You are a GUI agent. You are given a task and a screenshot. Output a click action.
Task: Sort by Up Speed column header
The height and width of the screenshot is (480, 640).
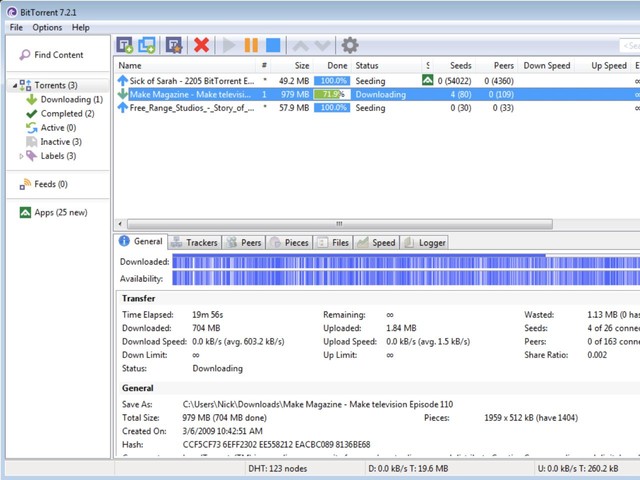click(603, 65)
